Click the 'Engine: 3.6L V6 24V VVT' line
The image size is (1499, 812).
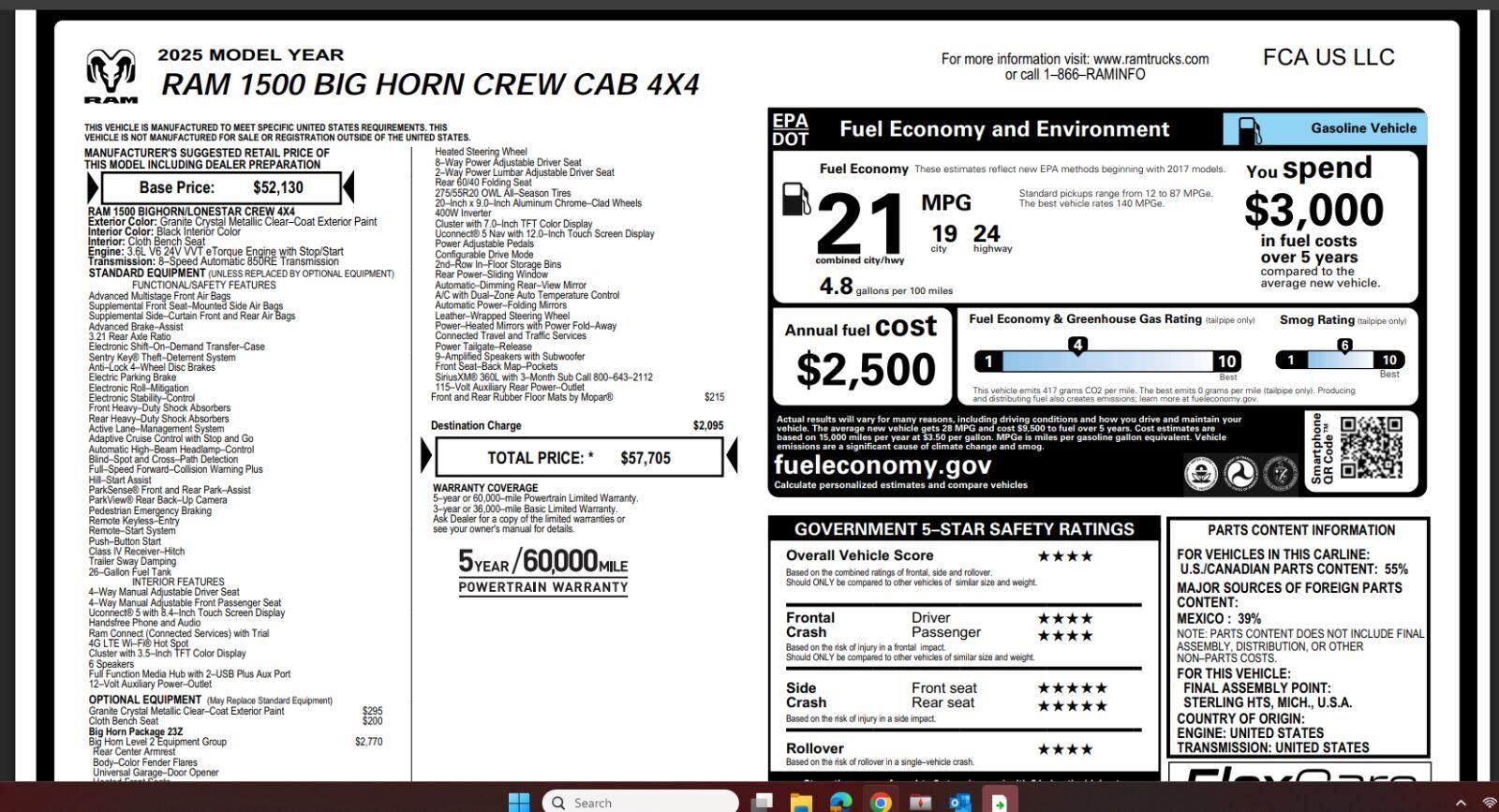coord(215,251)
